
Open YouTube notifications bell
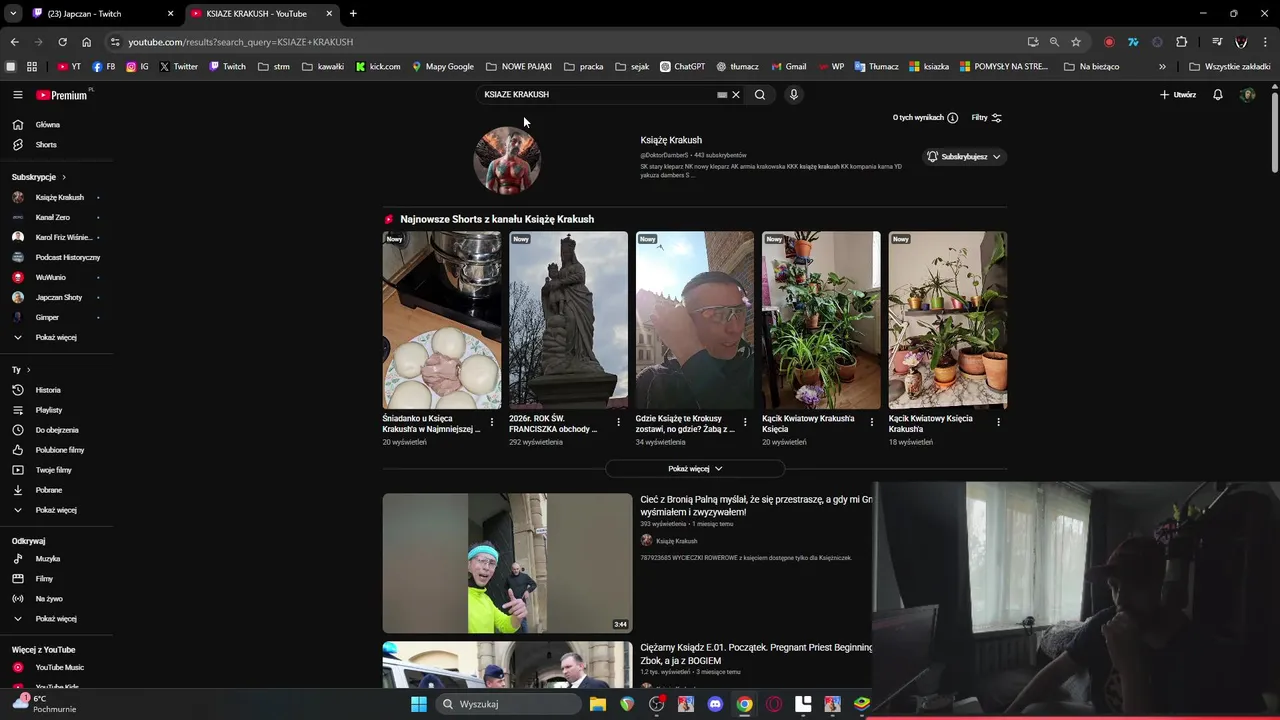click(1218, 95)
